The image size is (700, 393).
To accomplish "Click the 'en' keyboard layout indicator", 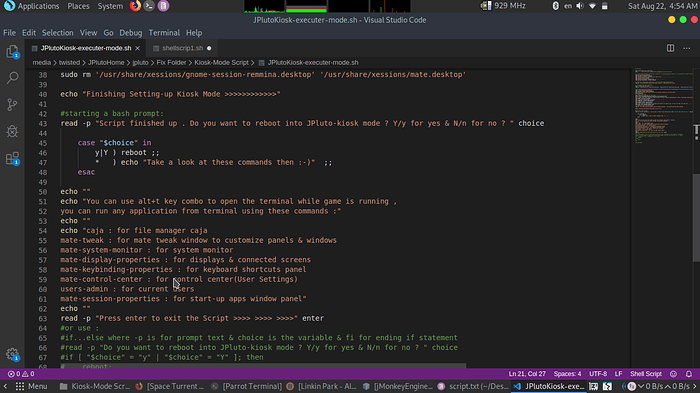I will tap(568, 6).
